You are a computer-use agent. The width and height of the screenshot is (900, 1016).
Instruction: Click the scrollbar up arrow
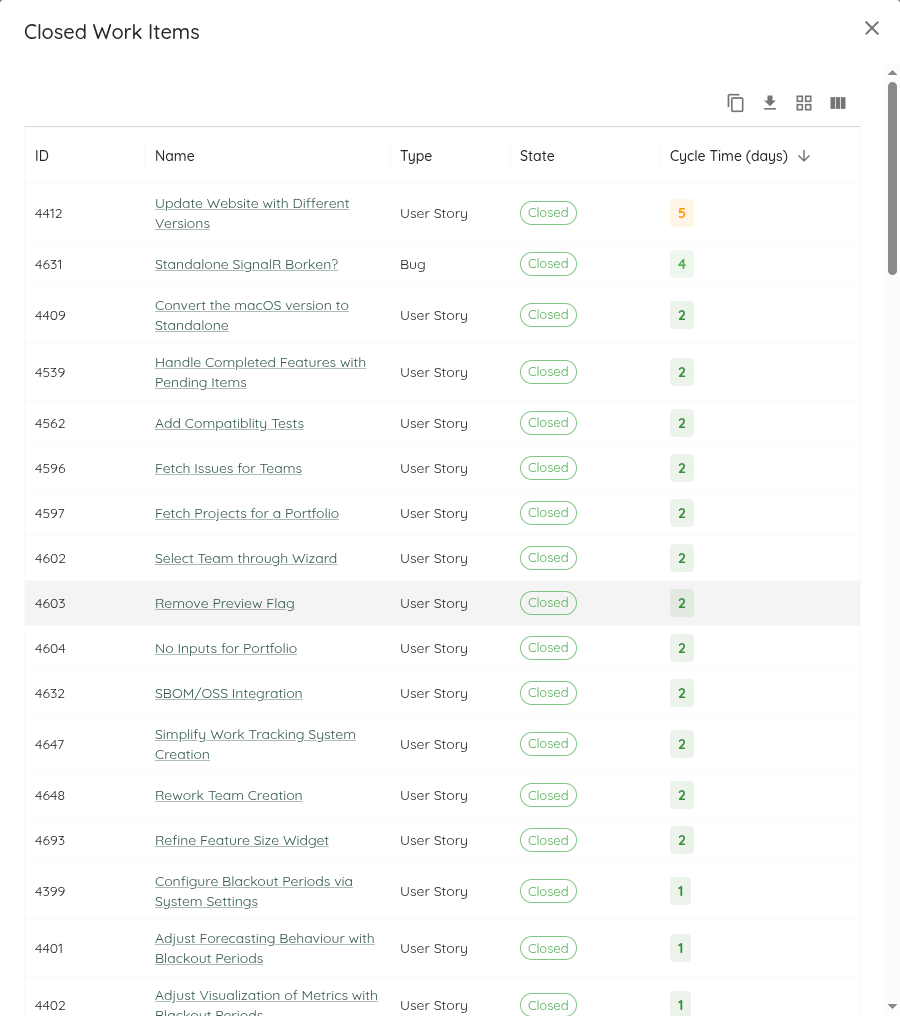pos(892,73)
